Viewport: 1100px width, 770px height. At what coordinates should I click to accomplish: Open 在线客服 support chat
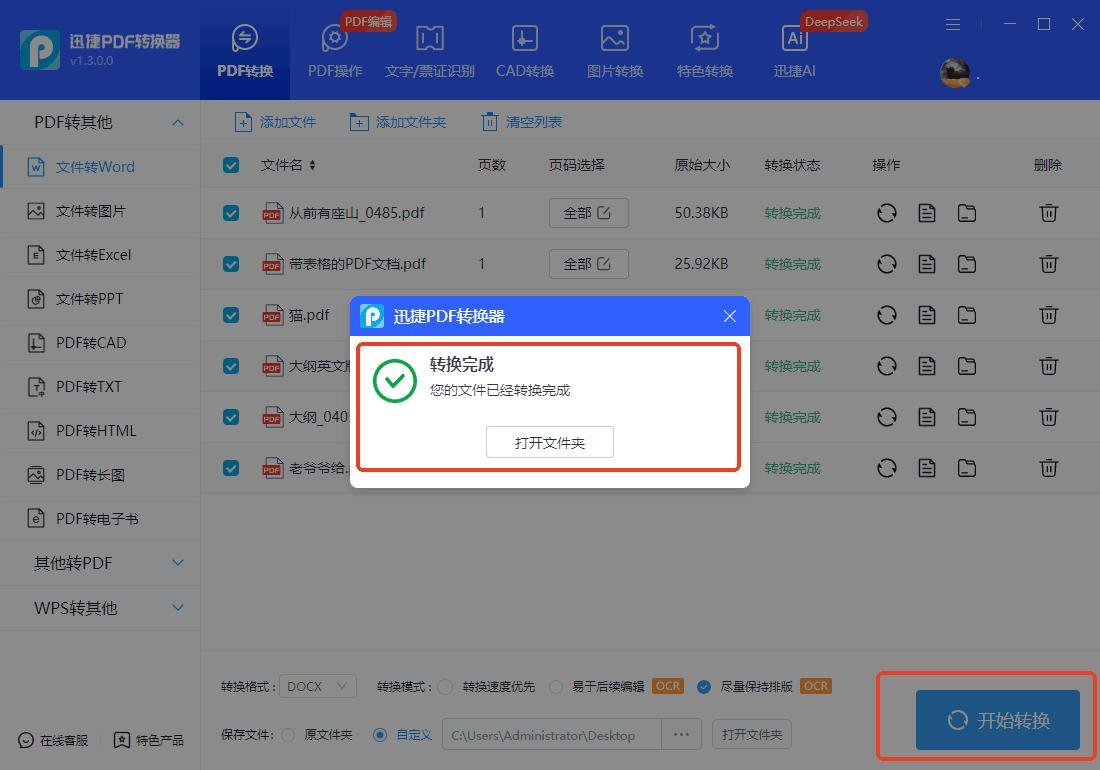tap(54, 740)
